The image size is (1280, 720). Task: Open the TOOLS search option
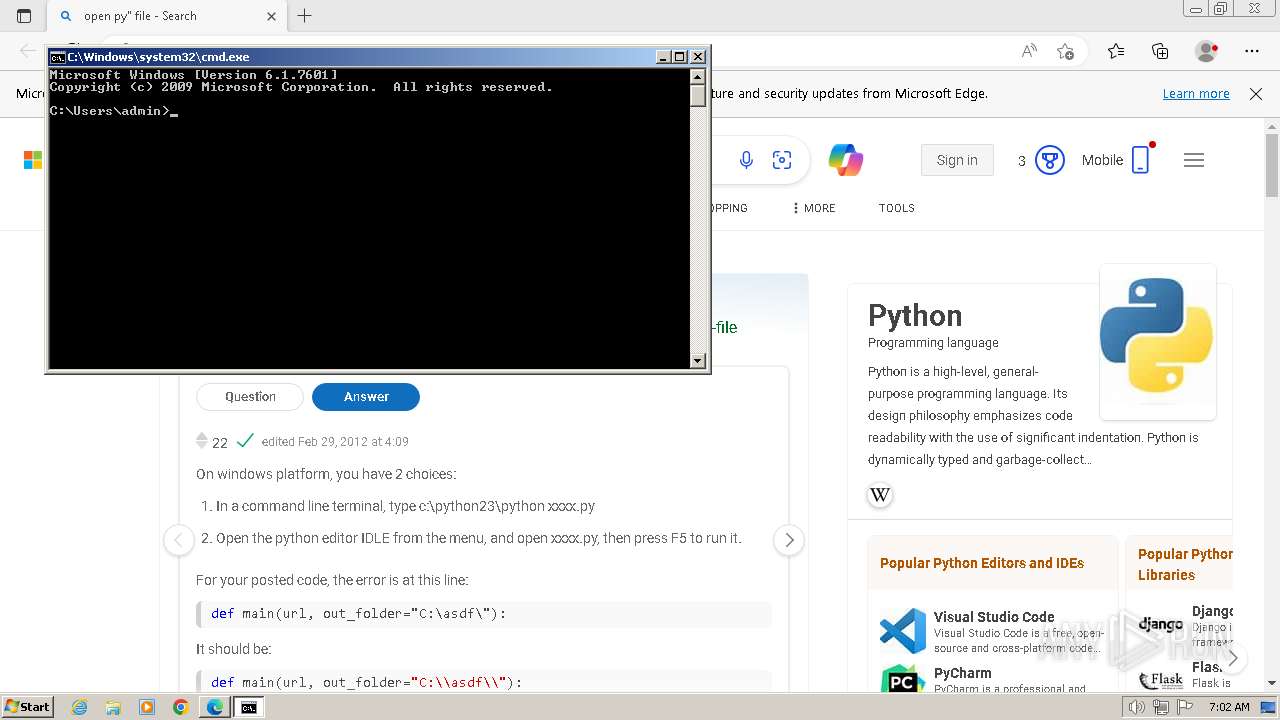click(897, 208)
